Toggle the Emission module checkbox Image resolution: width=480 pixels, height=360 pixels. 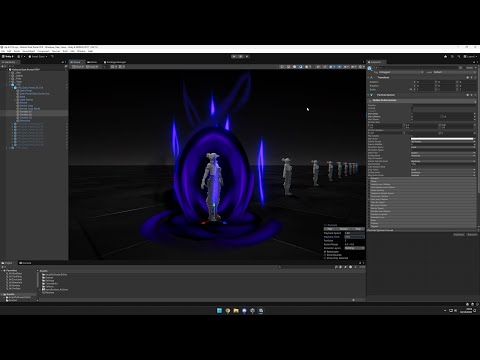(369, 178)
